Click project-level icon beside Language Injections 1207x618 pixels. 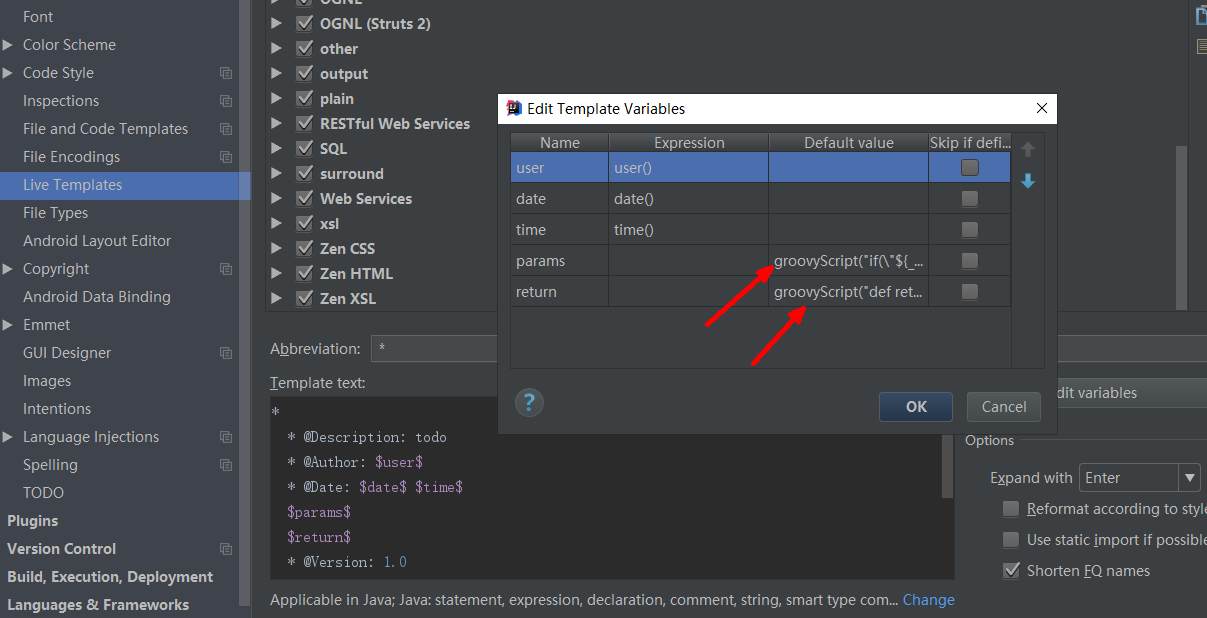tap(226, 437)
